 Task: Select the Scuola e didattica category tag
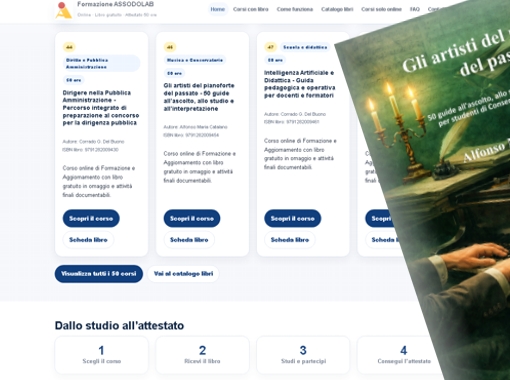pyautogui.click(x=305, y=47)
